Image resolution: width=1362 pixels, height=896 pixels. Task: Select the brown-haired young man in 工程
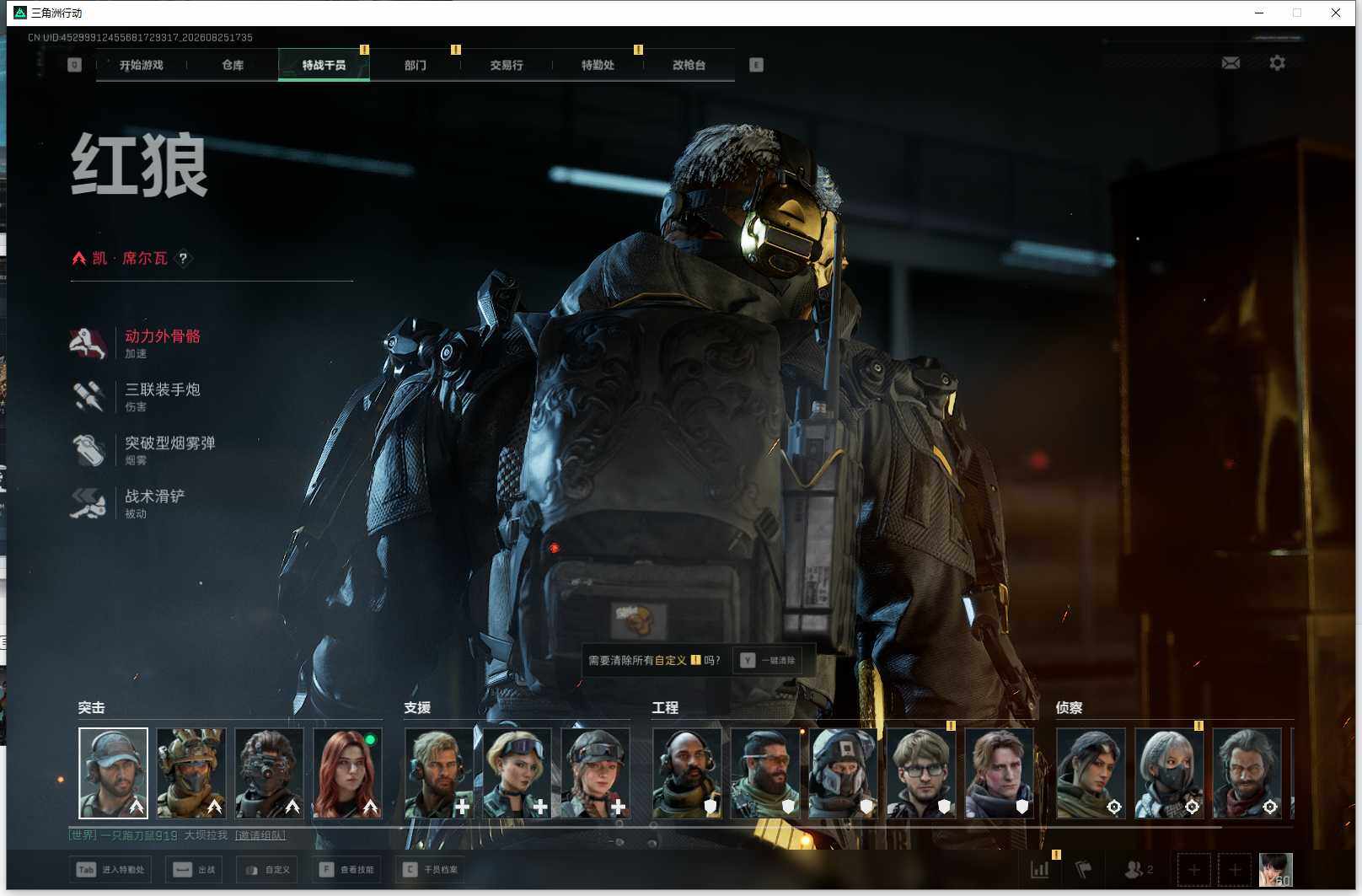click(x=999, y=773)
